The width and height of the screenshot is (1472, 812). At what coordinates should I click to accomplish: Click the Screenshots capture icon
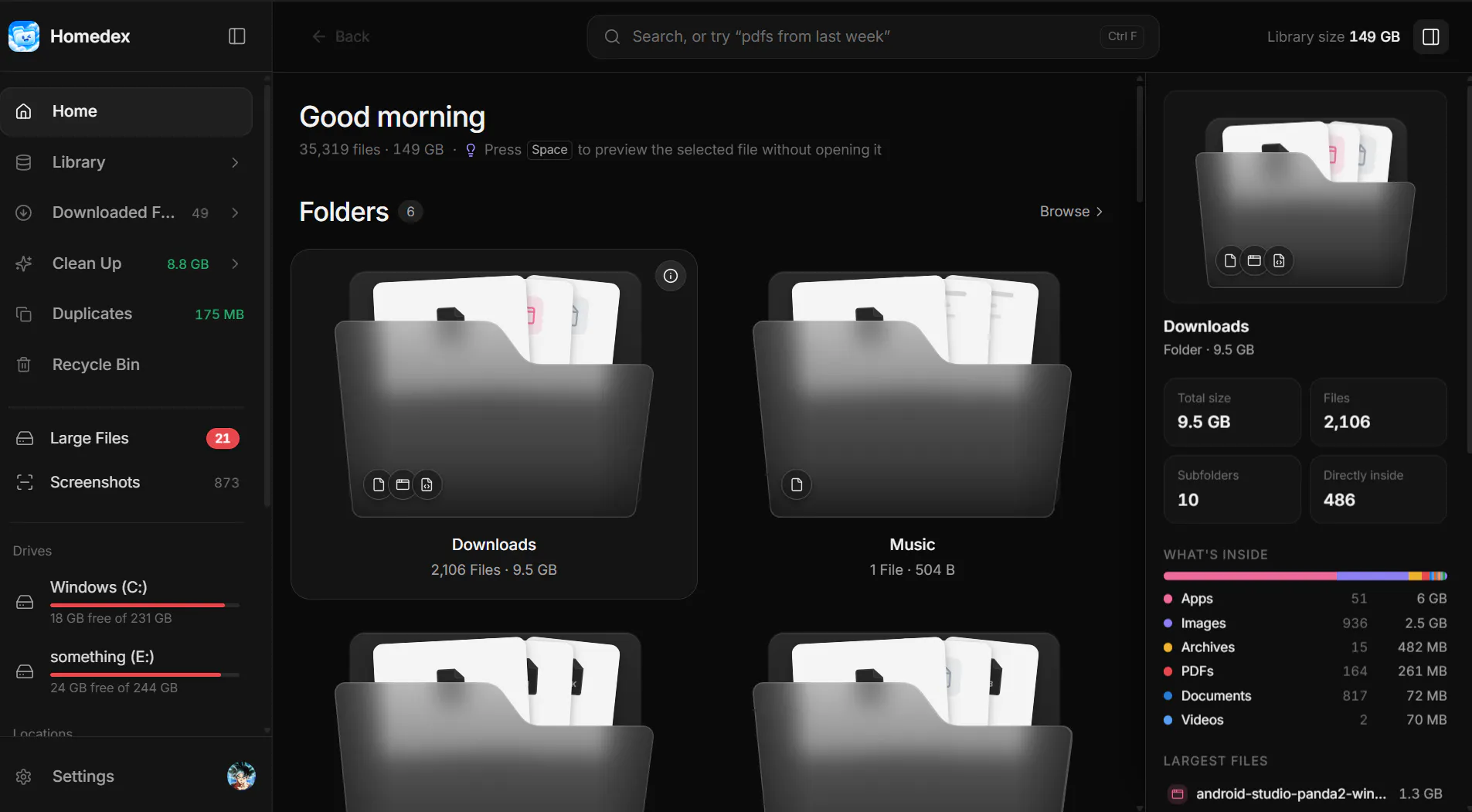[x=25, y=482]
